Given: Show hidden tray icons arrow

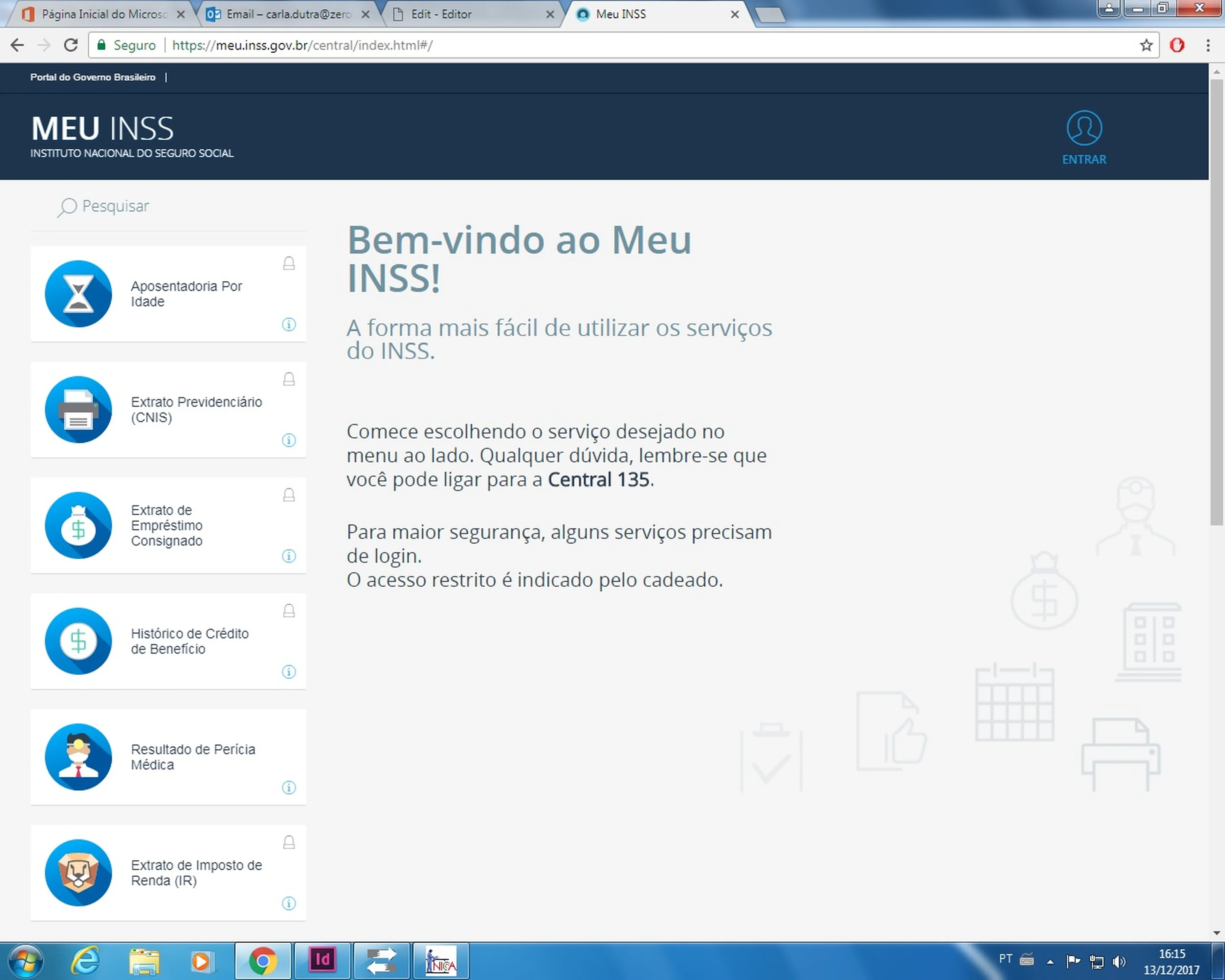Looking at the screenshot, I should point(1050,962).
